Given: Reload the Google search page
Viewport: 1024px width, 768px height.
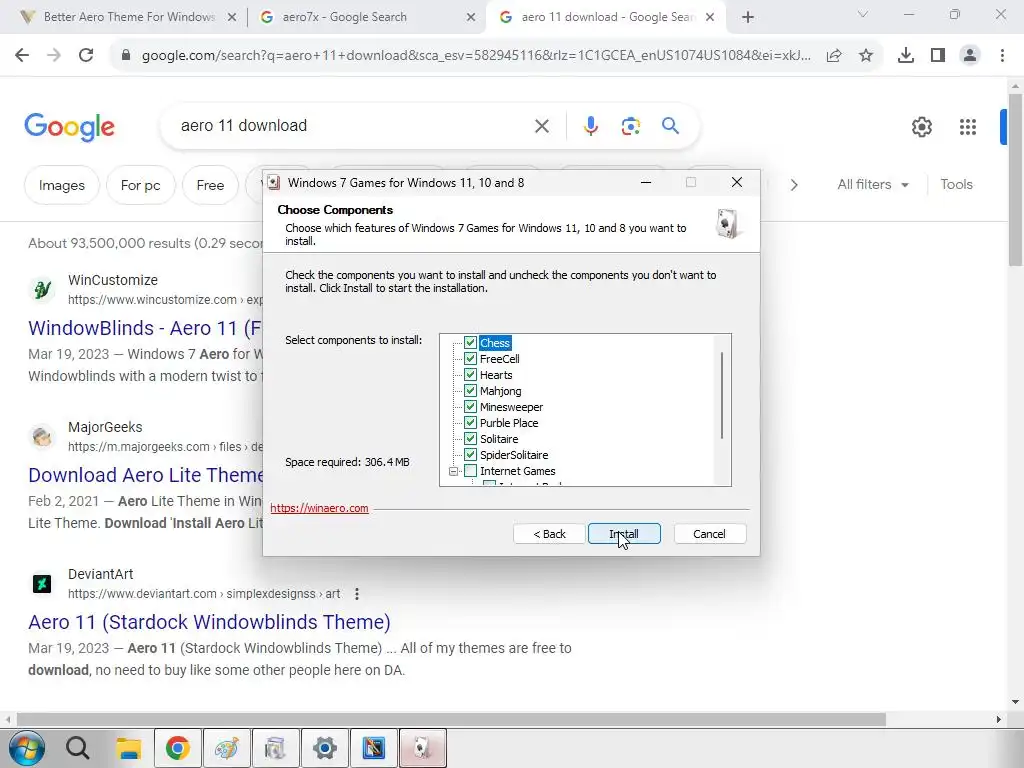Looking at the screenshot, I should point(86,56).
